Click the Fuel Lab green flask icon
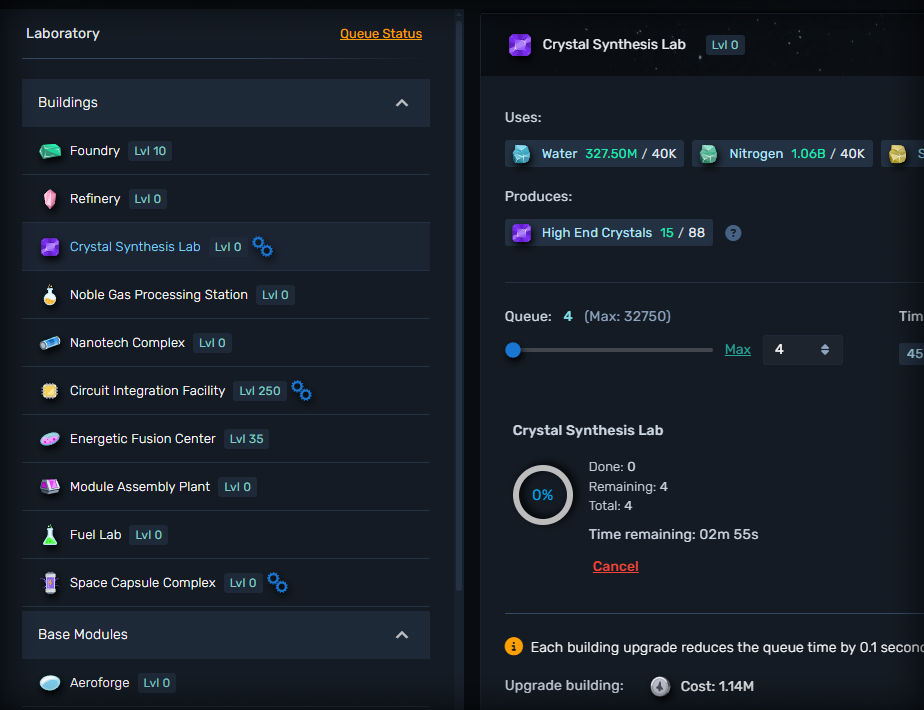 [50, 535]
